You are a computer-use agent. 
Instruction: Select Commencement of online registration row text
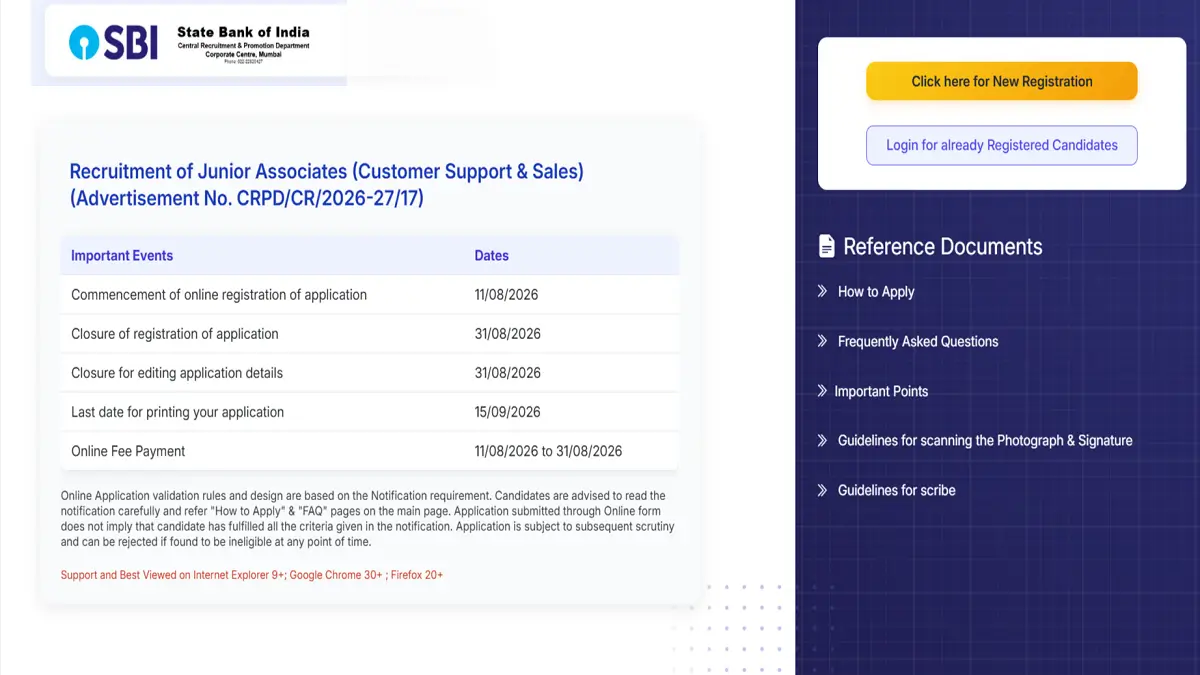(219, 295)
